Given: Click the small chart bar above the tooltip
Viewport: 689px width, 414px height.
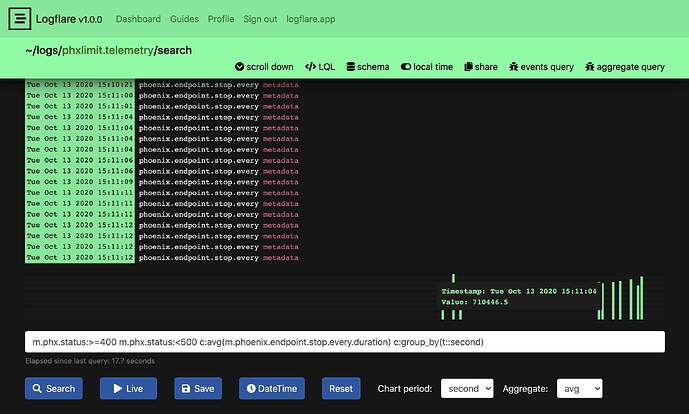Looking at the screenshot, I should [x=453, y=278].
